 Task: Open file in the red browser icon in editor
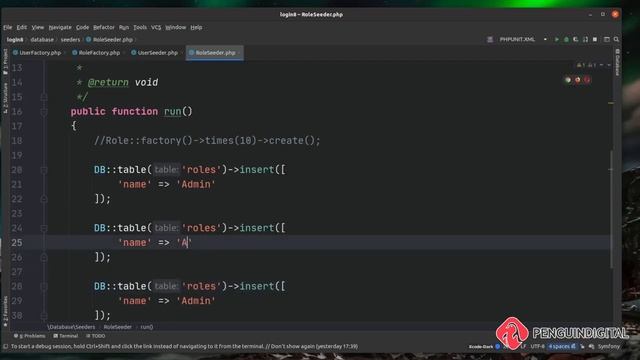[587, 80]
